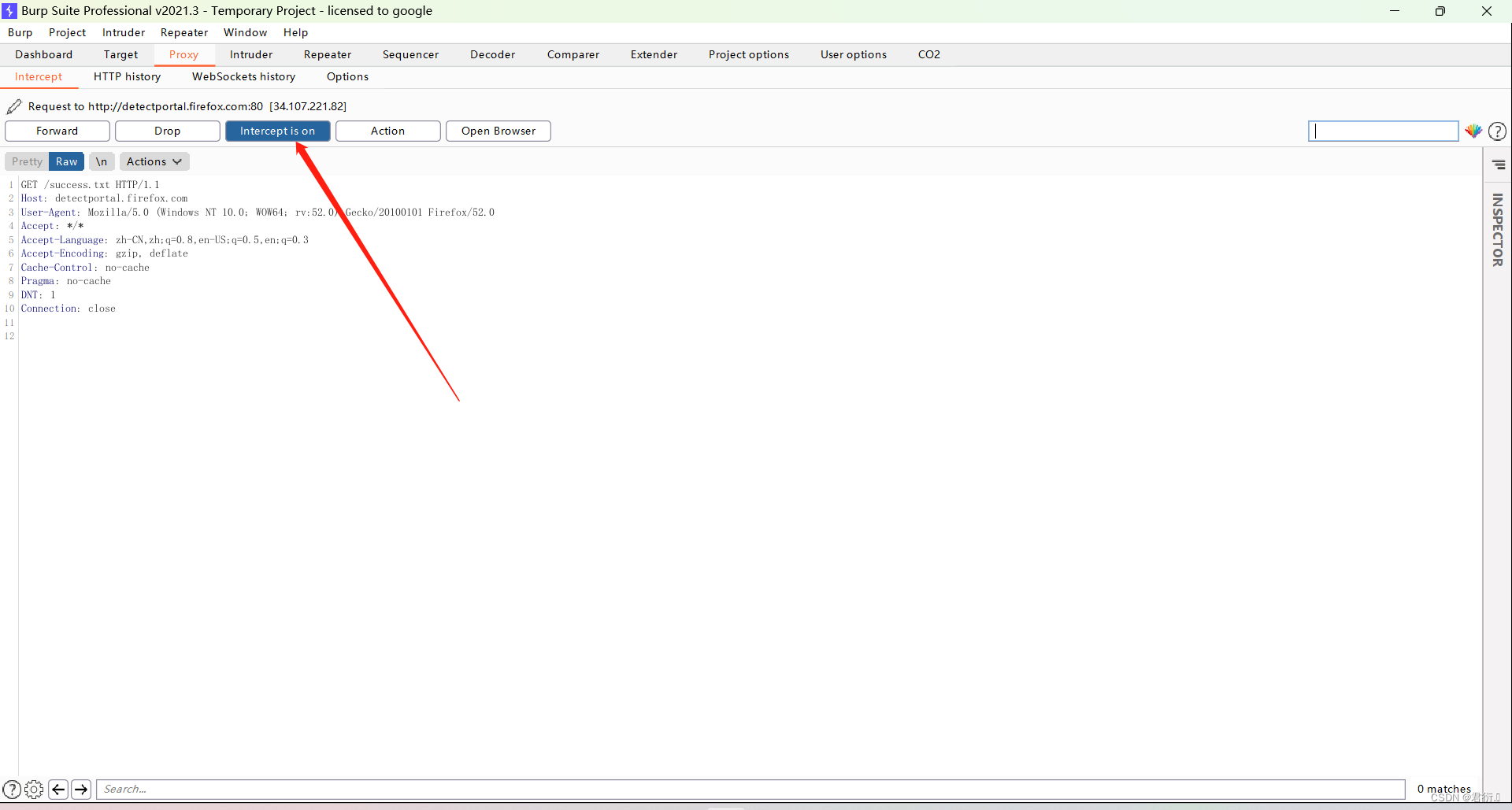Viewport: 1512px width, 810px height.
Task: Open the Intruder menu in the menu bar
Action: [x=124, y=32]
